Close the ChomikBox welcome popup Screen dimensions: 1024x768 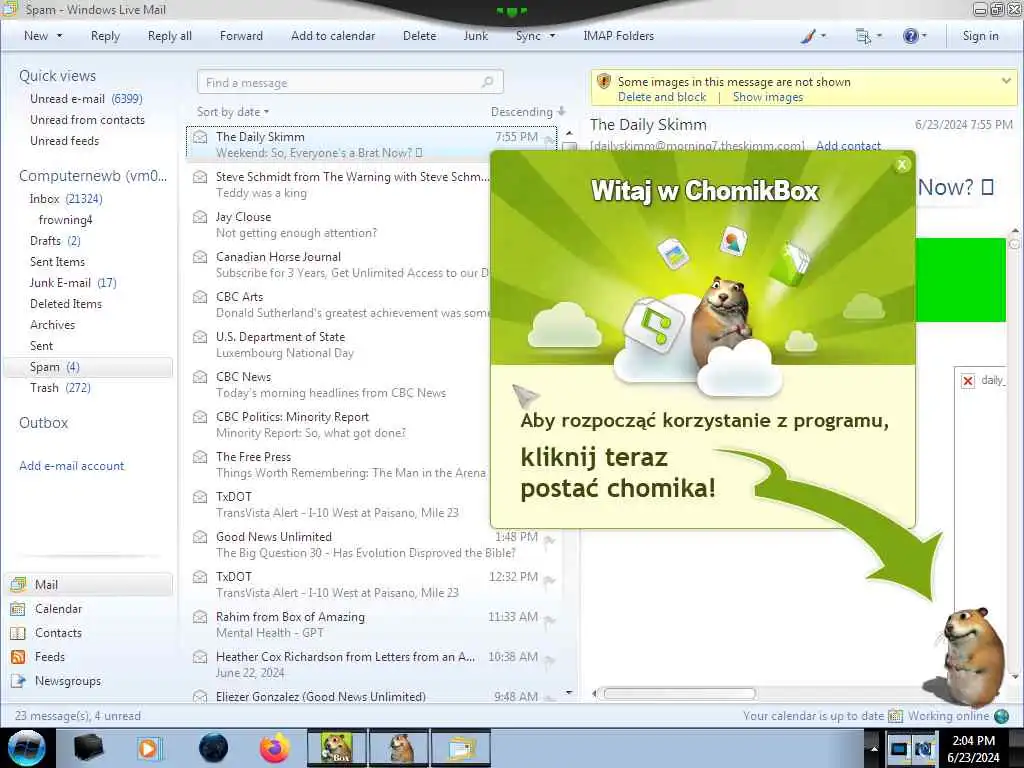click(x=902, y=165)
